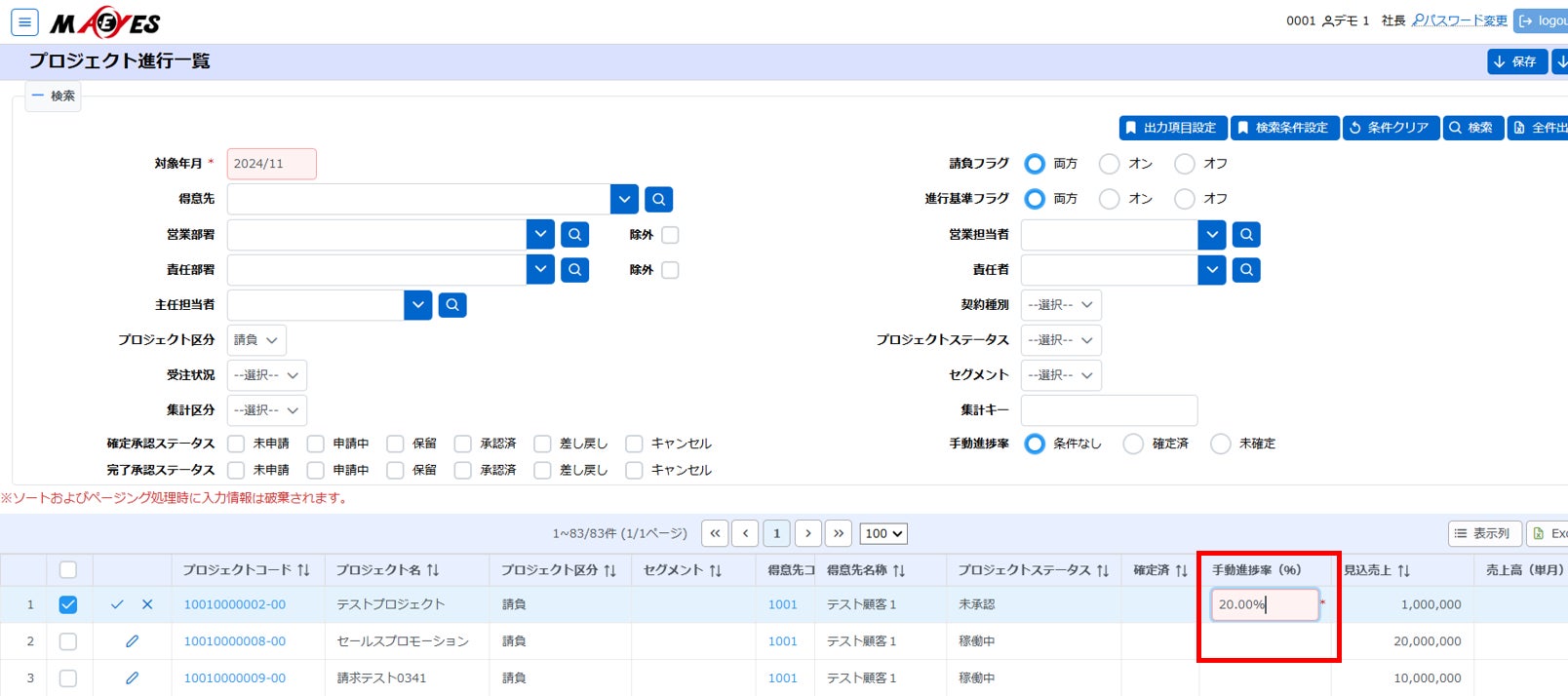Open プロジェクトステータス select dropdown

tap(1061, 340)
